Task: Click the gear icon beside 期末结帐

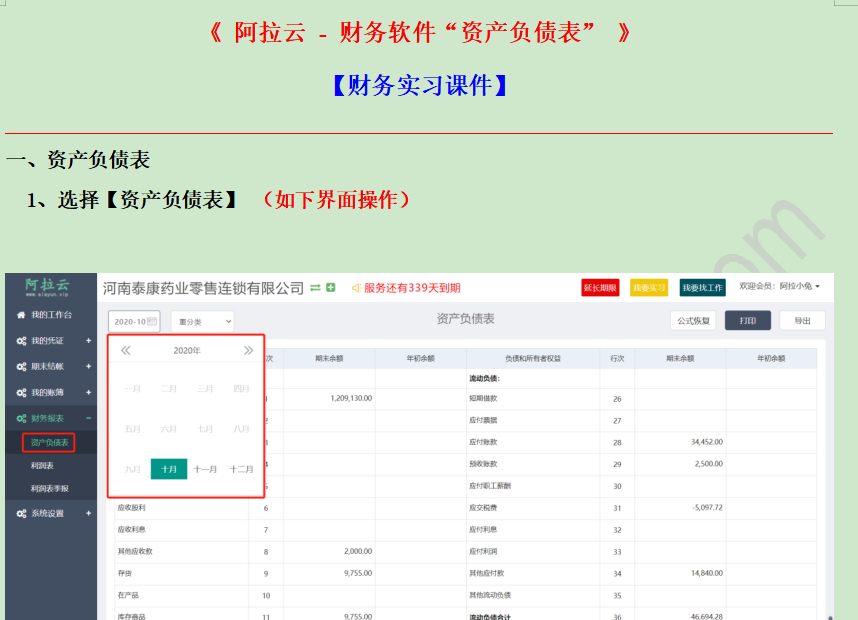Action: (21, 367)
